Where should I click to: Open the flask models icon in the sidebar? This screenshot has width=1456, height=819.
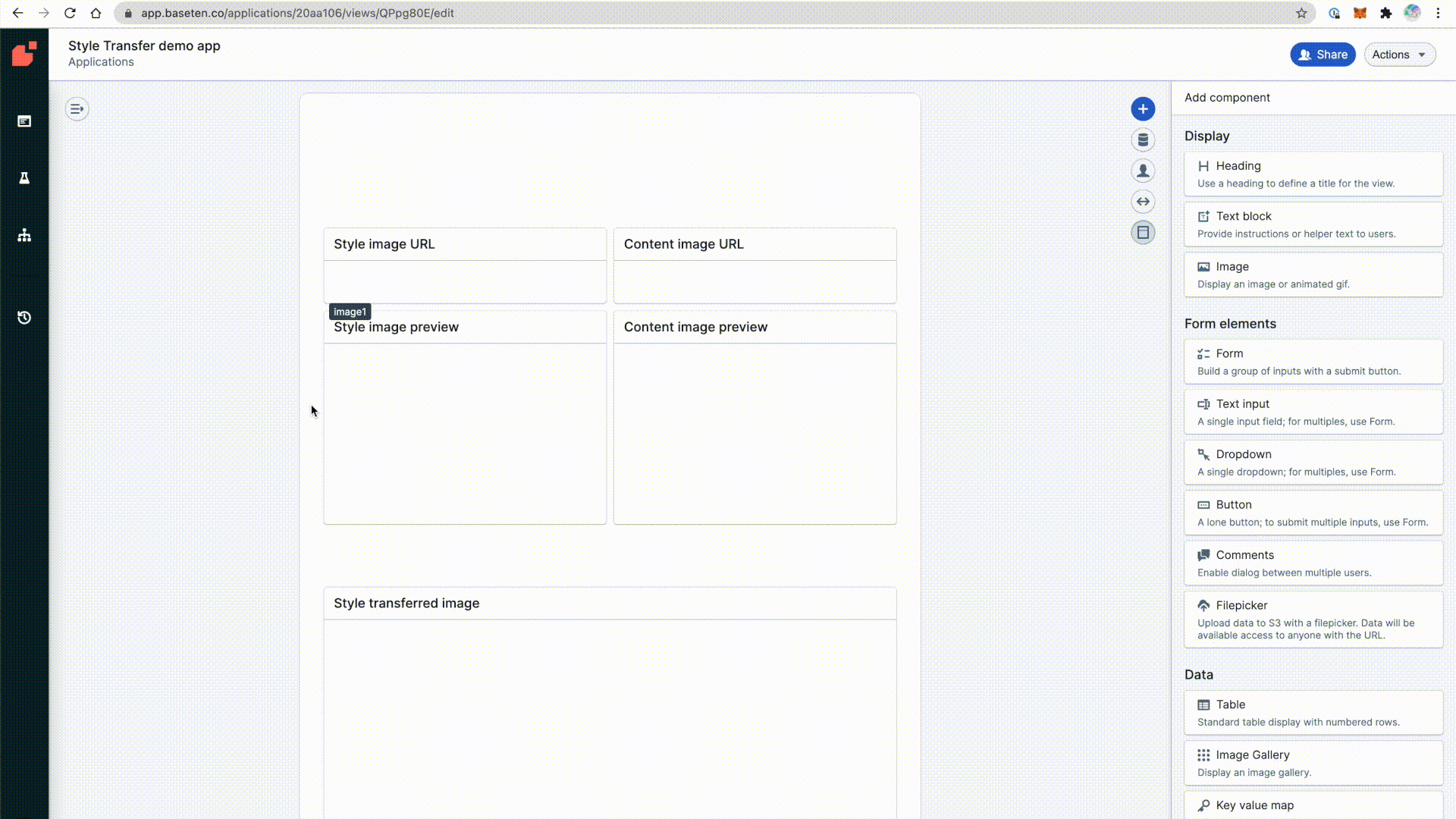pos(24,178)
